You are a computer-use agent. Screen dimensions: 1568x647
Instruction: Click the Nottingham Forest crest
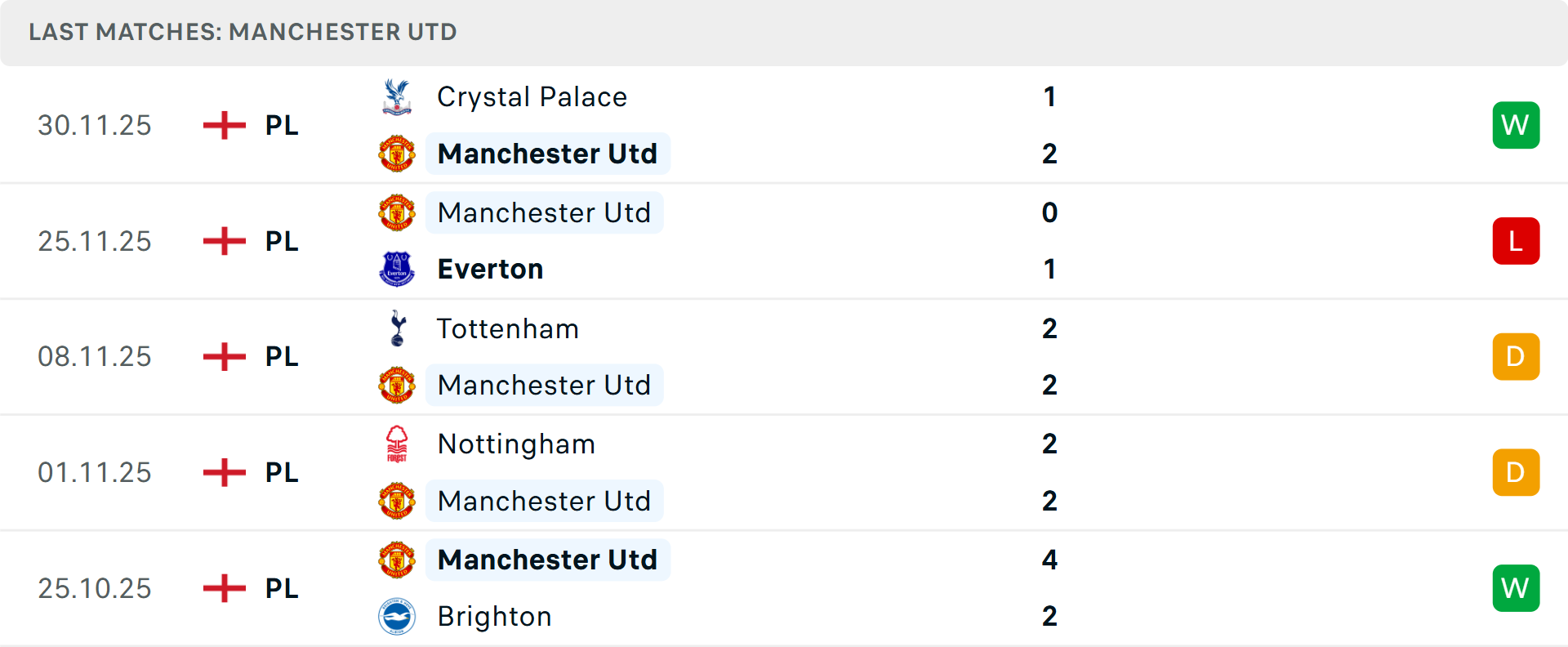(x=397, y=444)
